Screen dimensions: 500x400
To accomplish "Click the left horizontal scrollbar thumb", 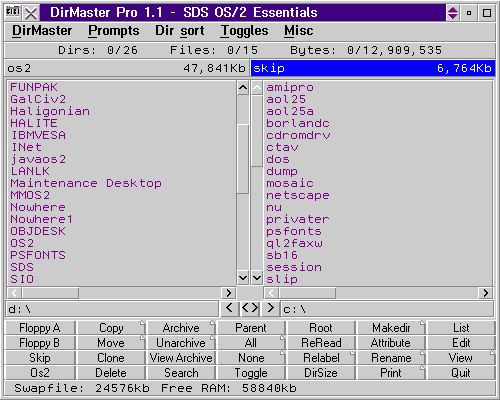I will click(x=50, y=293).
